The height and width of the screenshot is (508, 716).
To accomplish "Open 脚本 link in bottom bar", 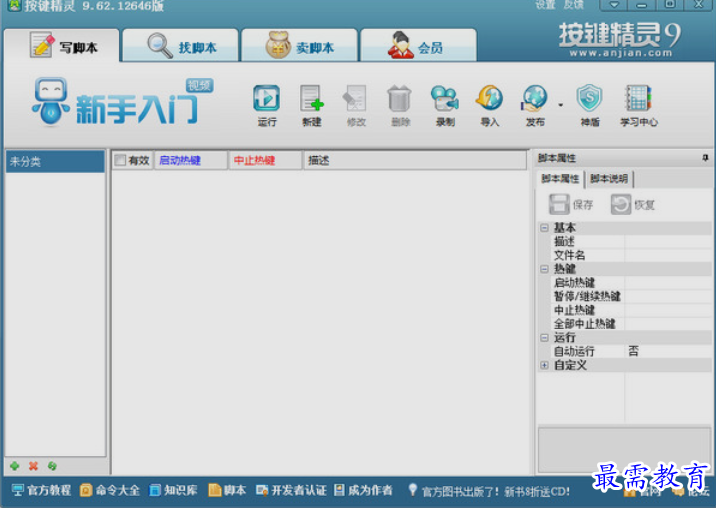I will pos(227,490).
